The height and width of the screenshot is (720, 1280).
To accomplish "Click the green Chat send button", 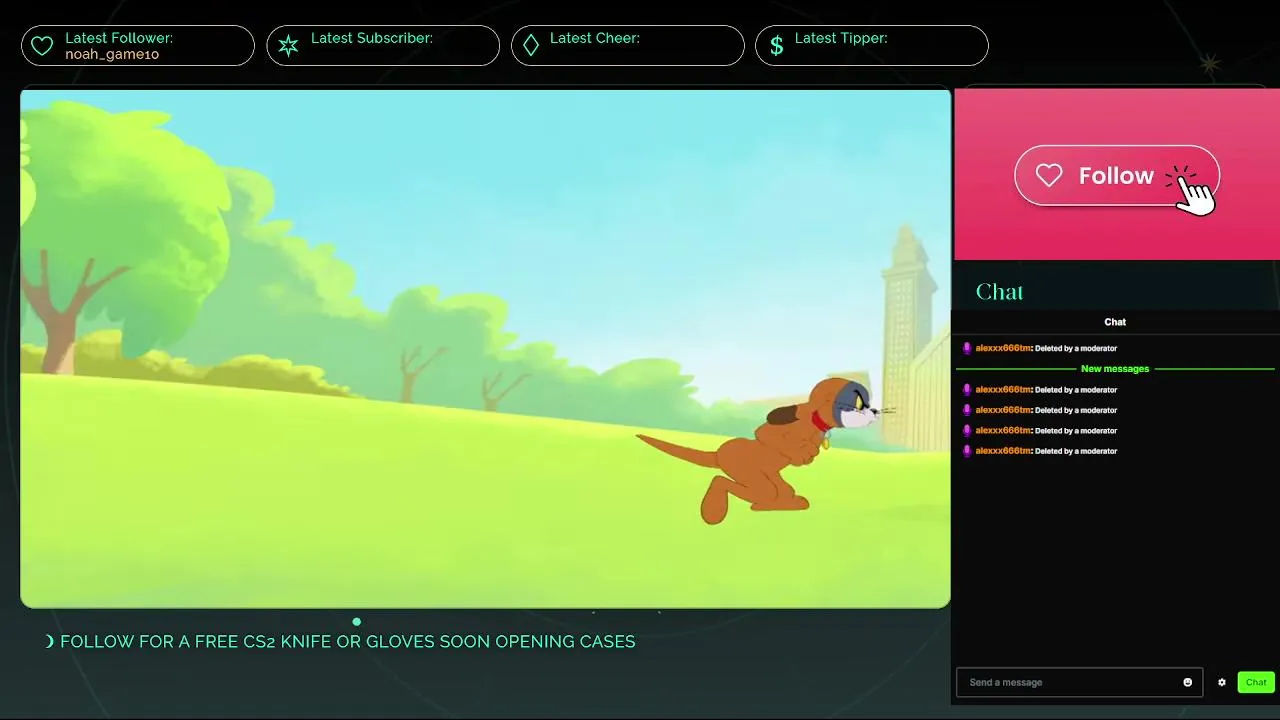I will pyautogui.click(x=1256, y=682).
